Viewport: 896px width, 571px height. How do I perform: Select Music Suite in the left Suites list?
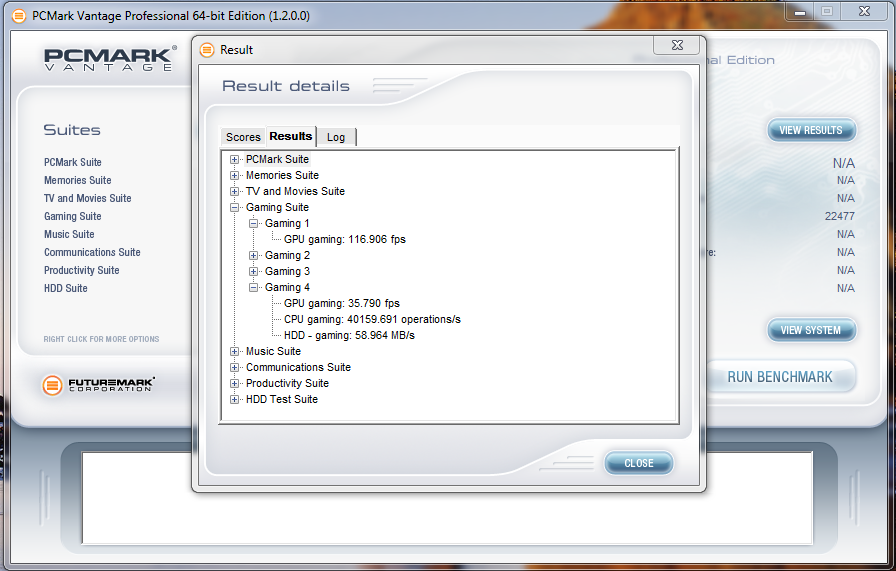[69, 234]
